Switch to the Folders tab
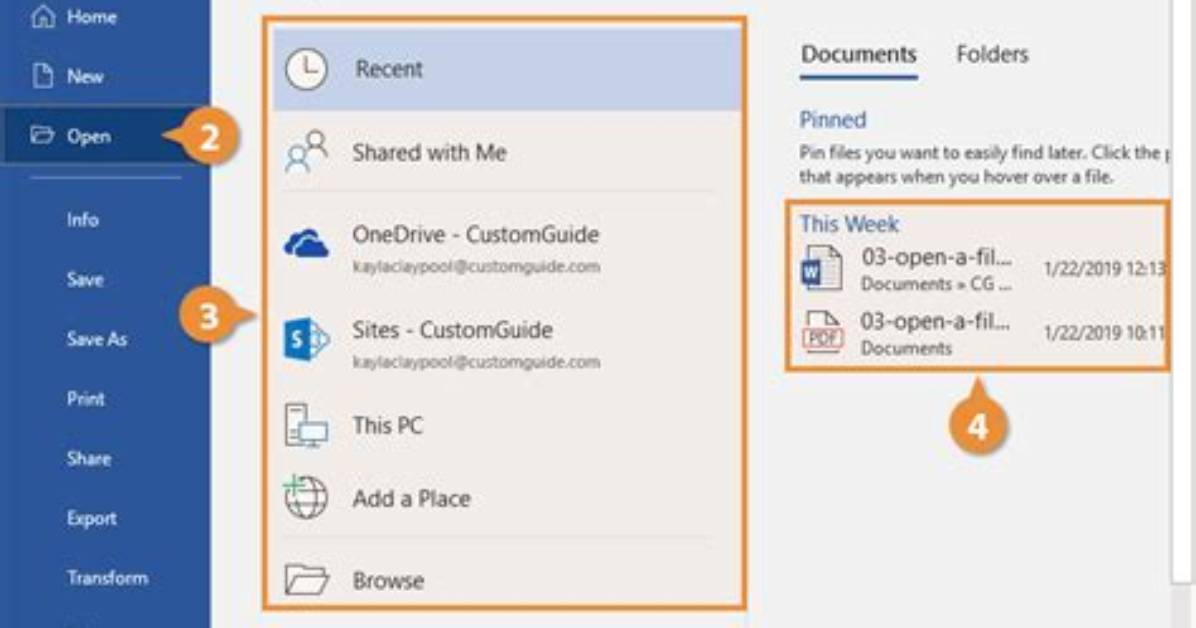This screenshot has height=628, width=1196. point(992,54)
